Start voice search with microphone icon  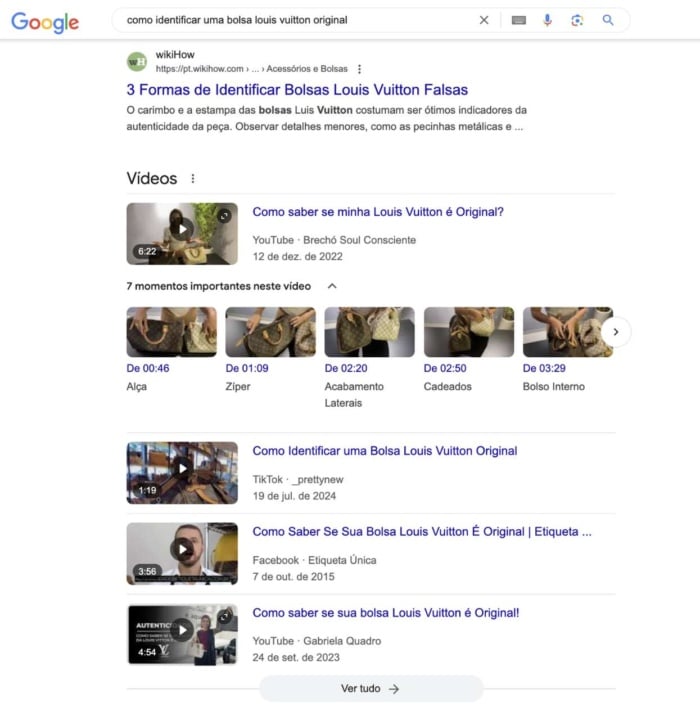coord(547,20)
